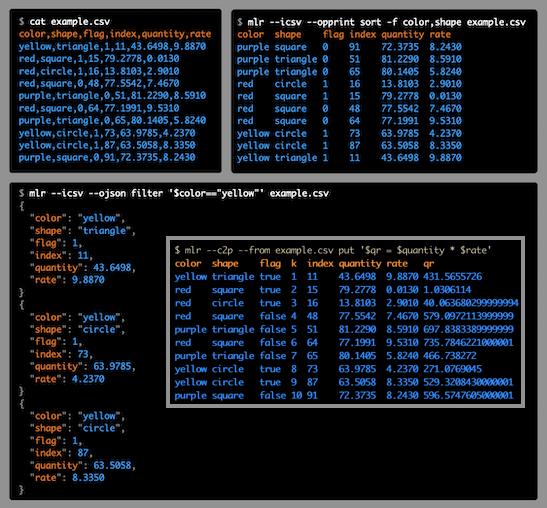
Task: Click '"index": 73' in the JSON output
Action: 61,354
